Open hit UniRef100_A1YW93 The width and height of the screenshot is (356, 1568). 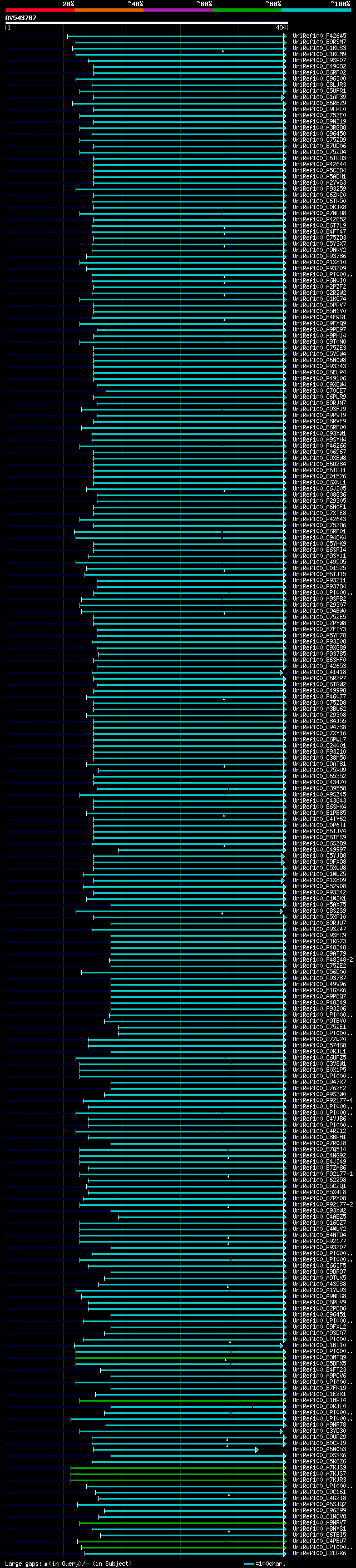(319, 1290)
